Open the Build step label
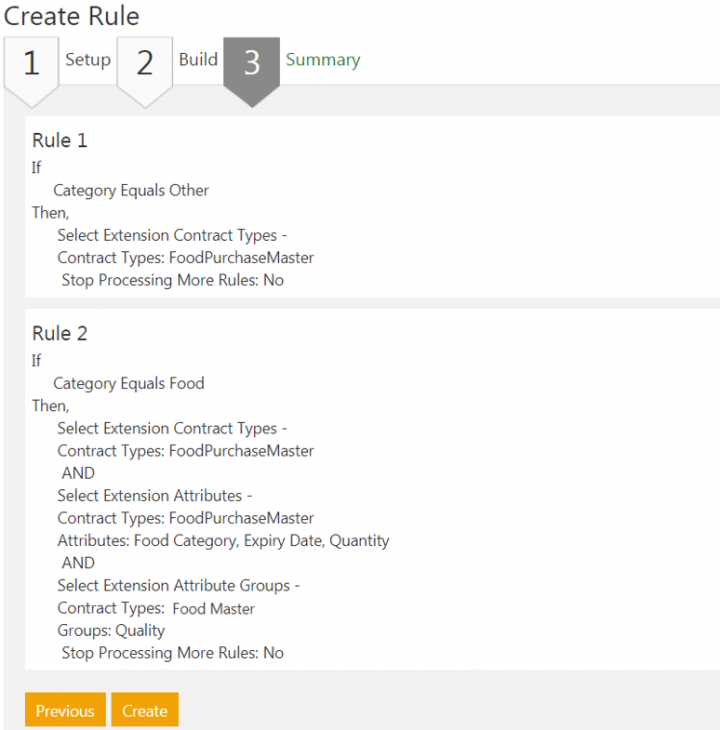Viewport: 720px width, 730px height. point(198,60)
